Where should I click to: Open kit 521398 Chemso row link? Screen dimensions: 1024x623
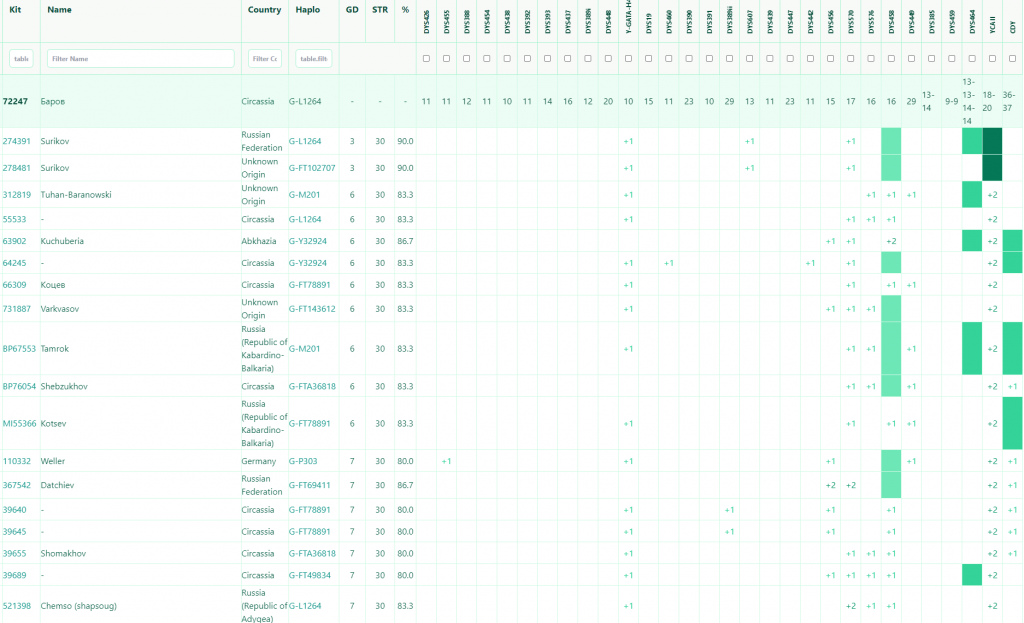17,605
